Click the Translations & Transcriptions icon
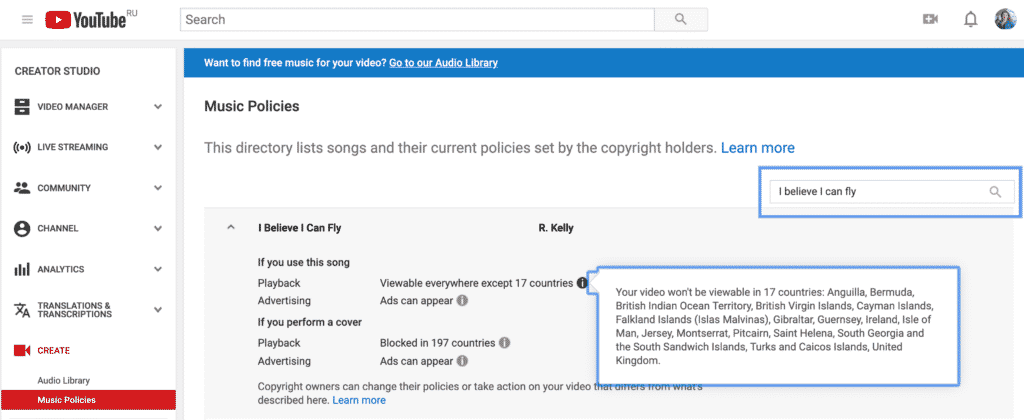Viewport: 1024px width, 420px height. [22, 310]
